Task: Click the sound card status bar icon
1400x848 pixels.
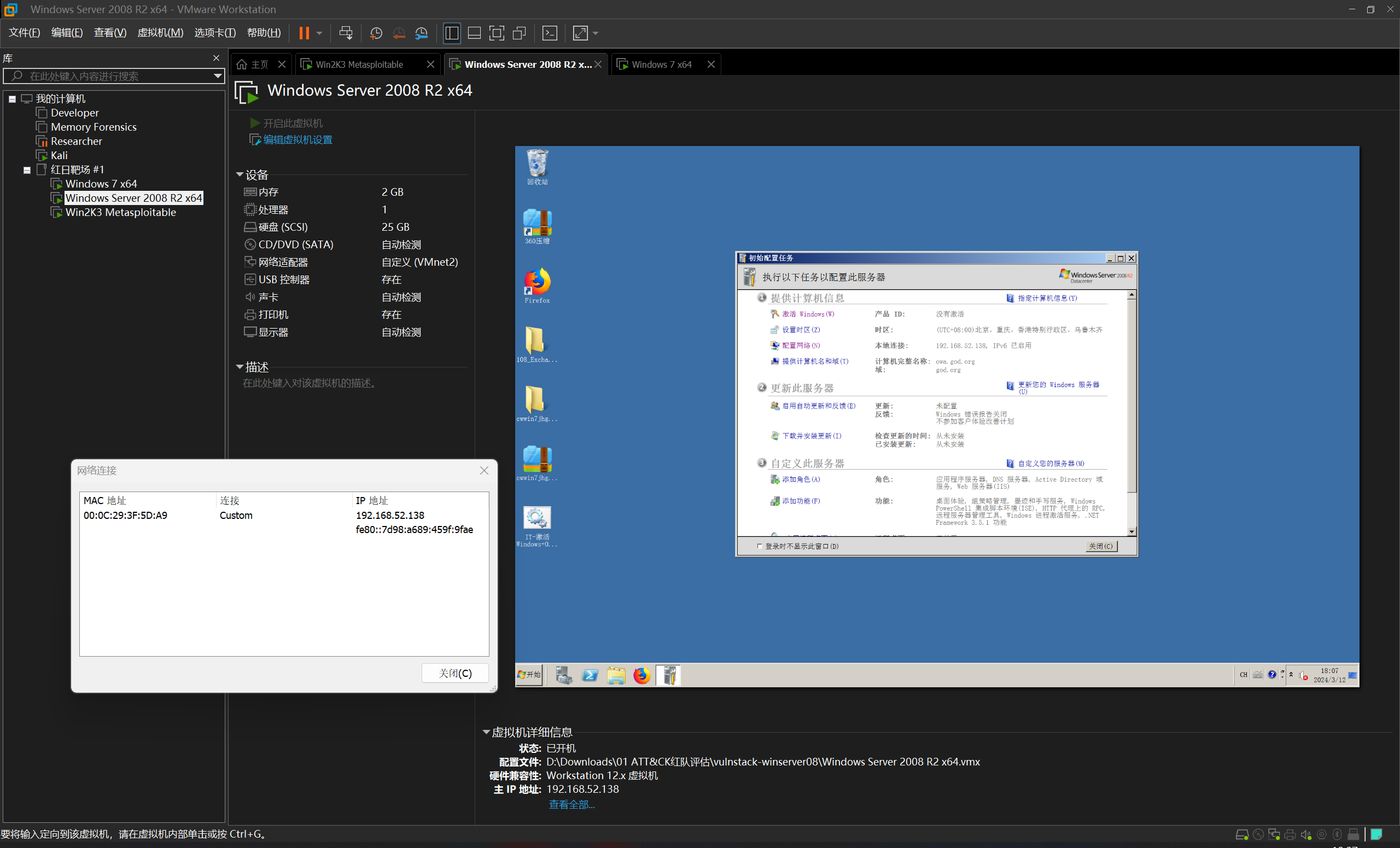Action: click(1306, 834)
